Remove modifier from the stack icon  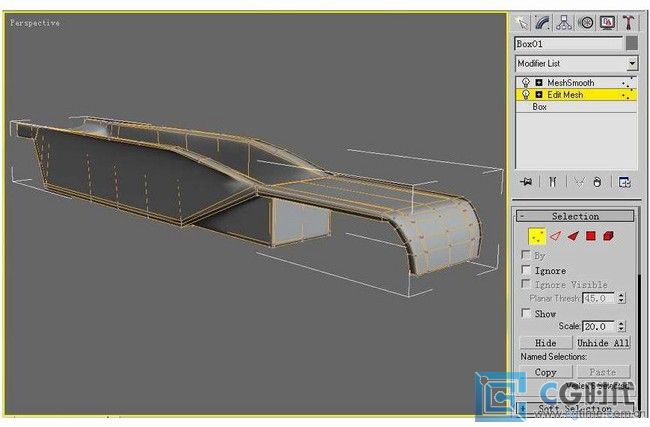pyautogui.click(x=597, y=182)
